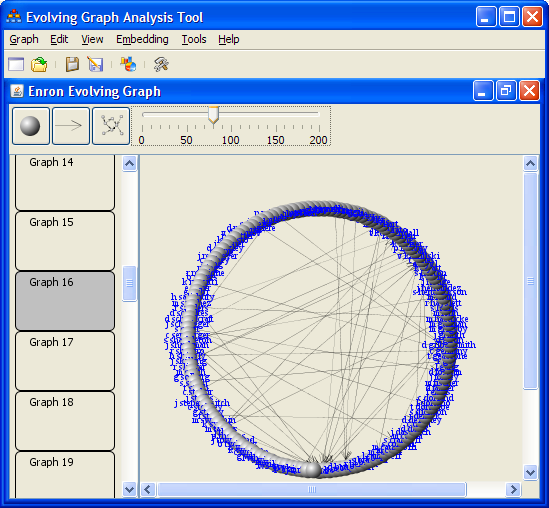Click canvas horizontal scroll right arrow

[x=513, y=489]
